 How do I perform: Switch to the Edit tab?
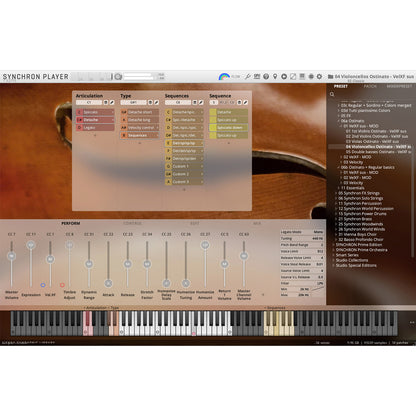coord(195,223)
